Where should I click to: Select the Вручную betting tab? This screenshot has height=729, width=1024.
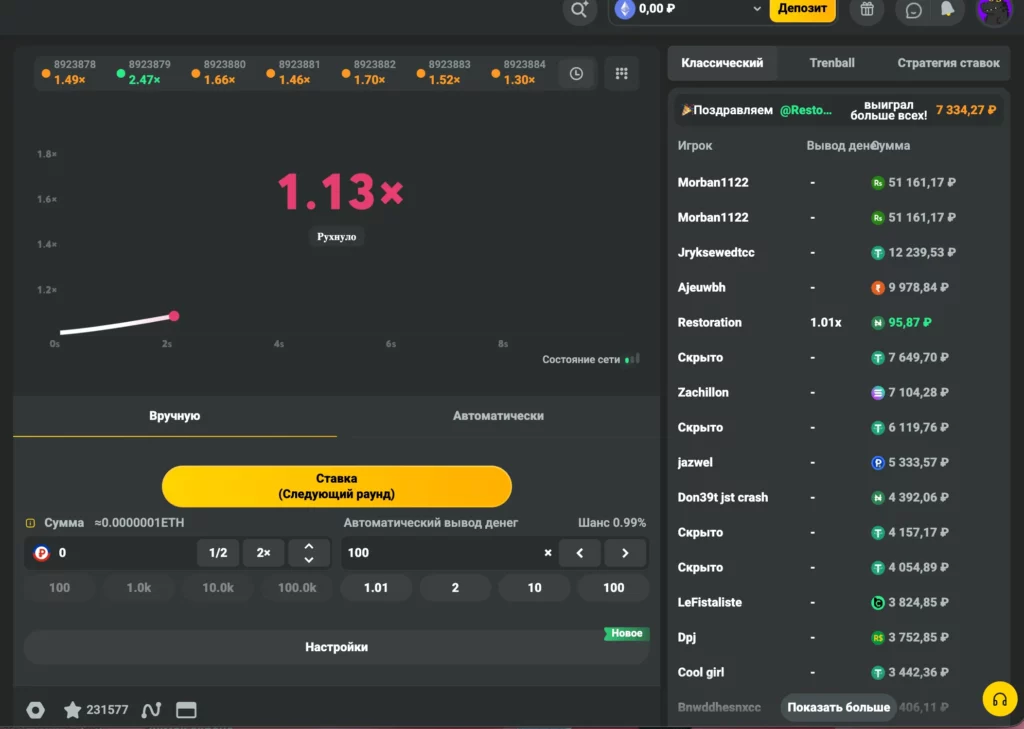pyautogui.click(x=174, y=416)
